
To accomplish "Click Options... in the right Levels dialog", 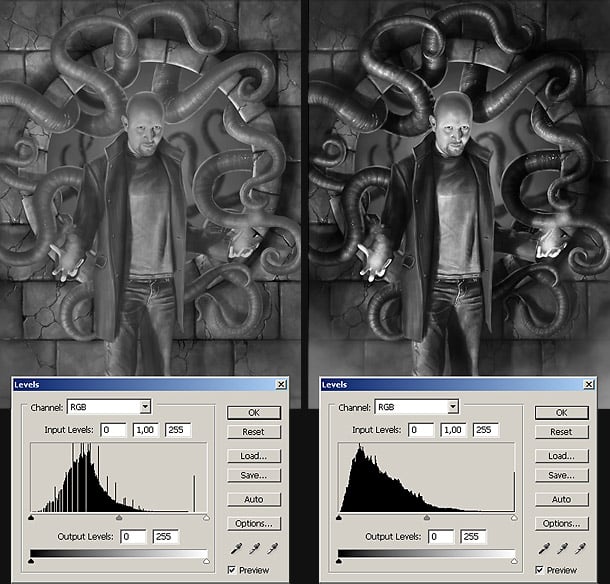I will pos(562,524).
